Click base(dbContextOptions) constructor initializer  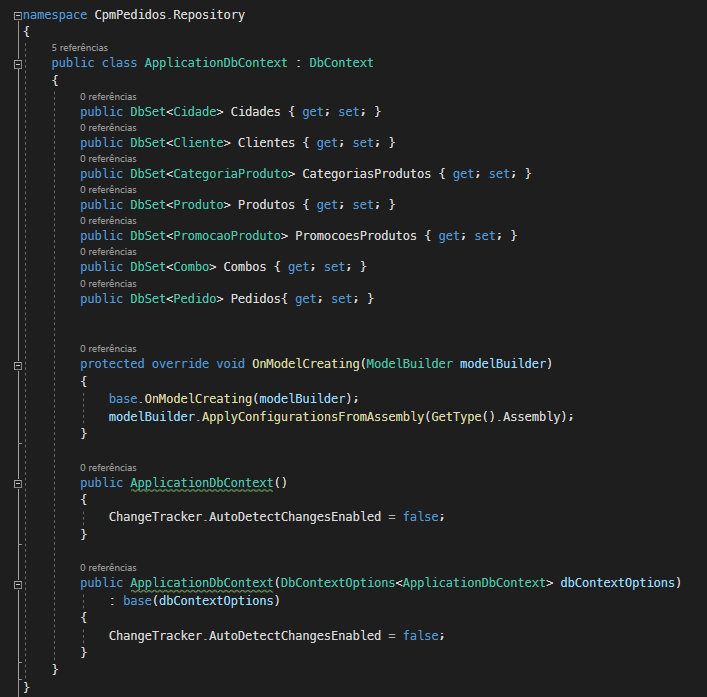(202, 601)
